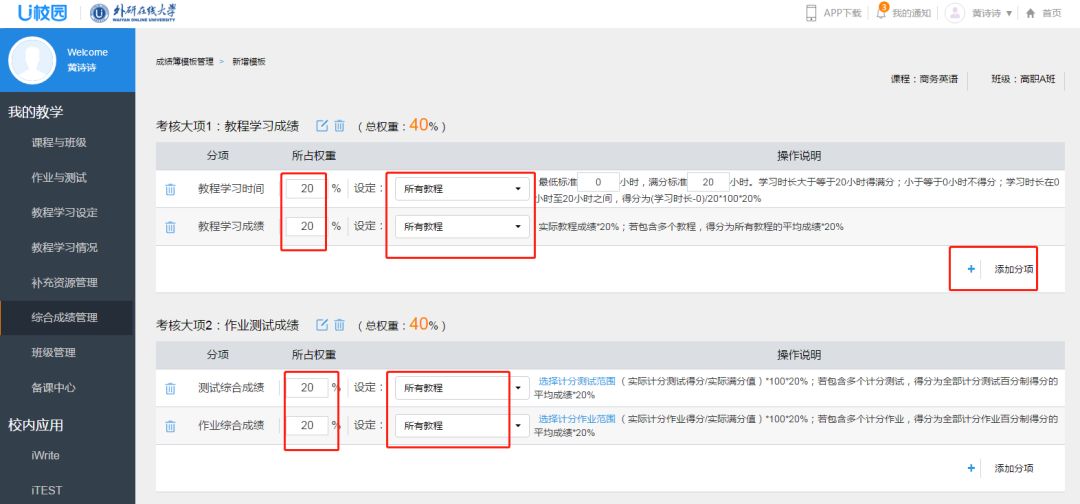Open 所有教程 dropdown for 教程学习成绩
The height and width of the screenshot is (504, 1080).
coord(462,227)
